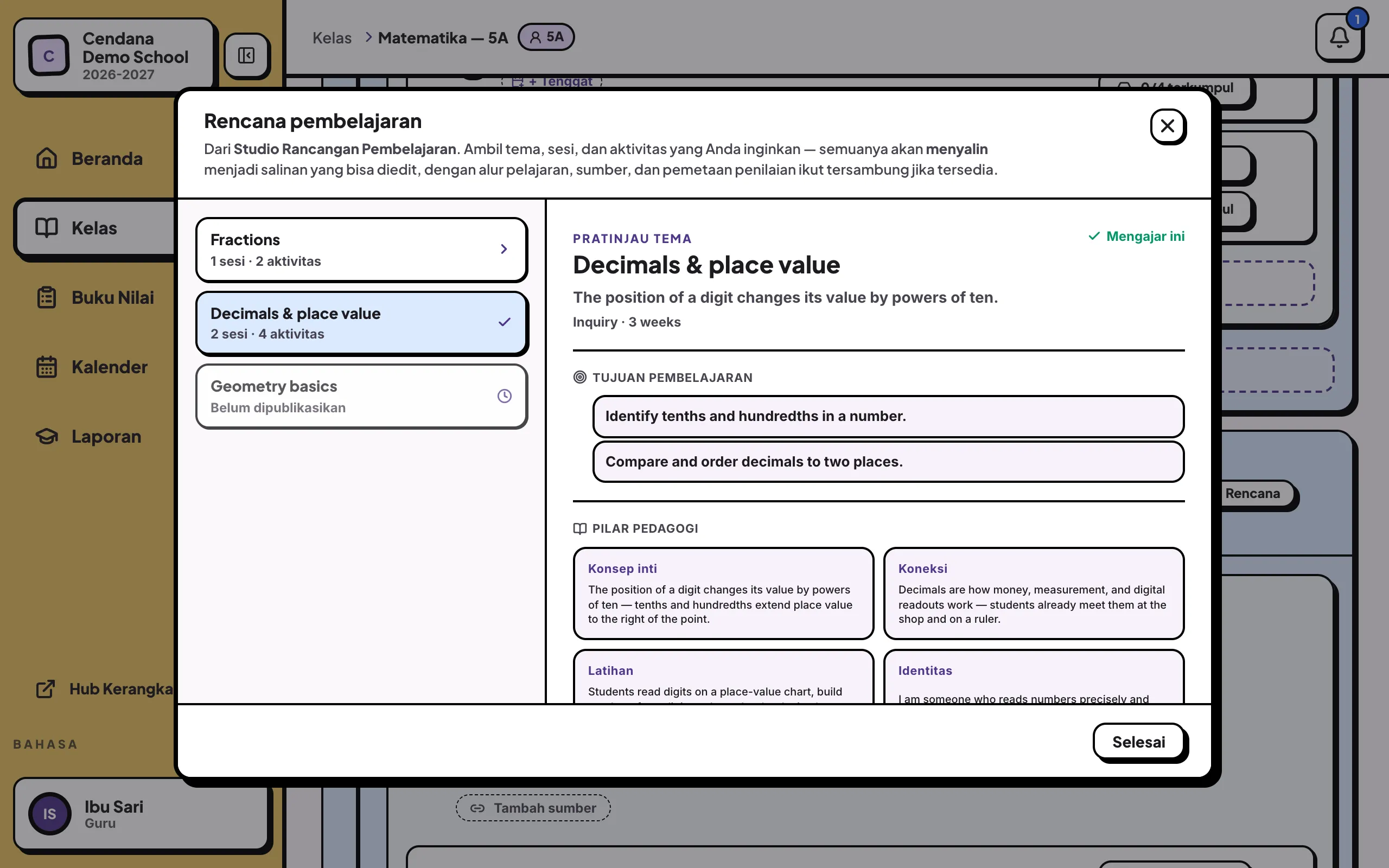Open the notifications bell
This screenshot has width=1389, height=868.
1339,38
